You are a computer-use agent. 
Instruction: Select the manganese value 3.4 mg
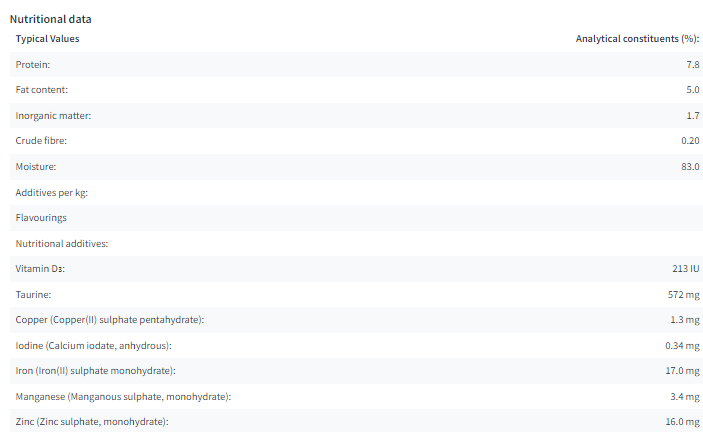click(685, 397)
